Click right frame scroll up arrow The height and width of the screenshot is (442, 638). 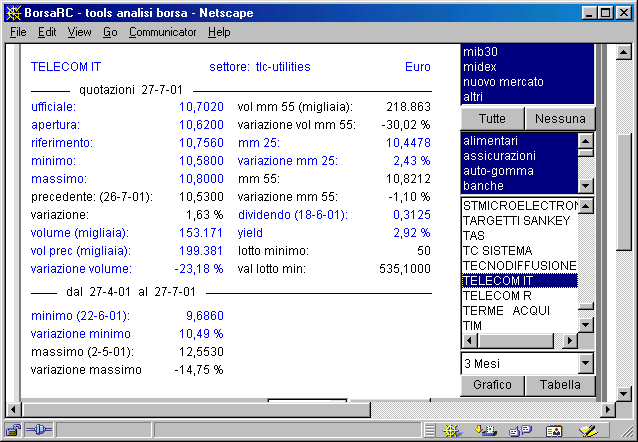(624, 52)
